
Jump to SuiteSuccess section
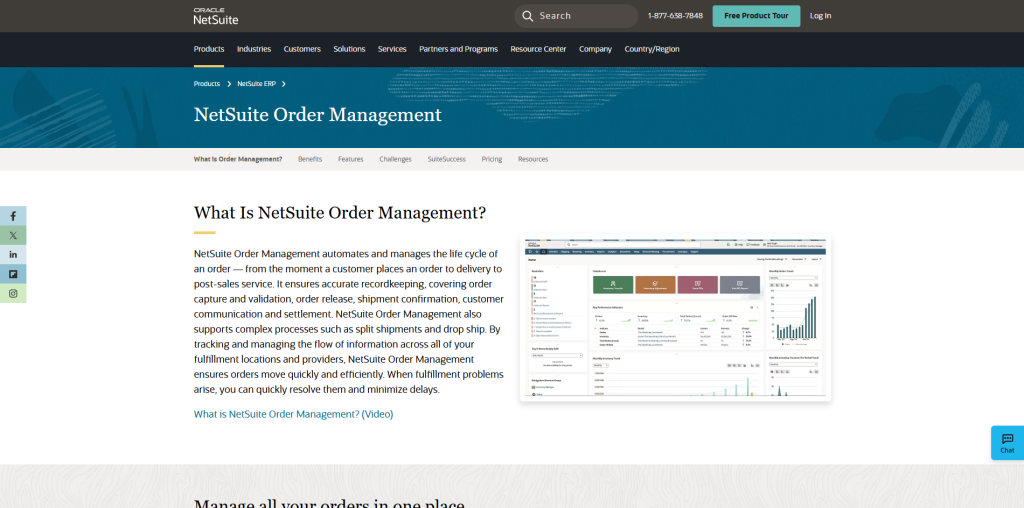447,159
